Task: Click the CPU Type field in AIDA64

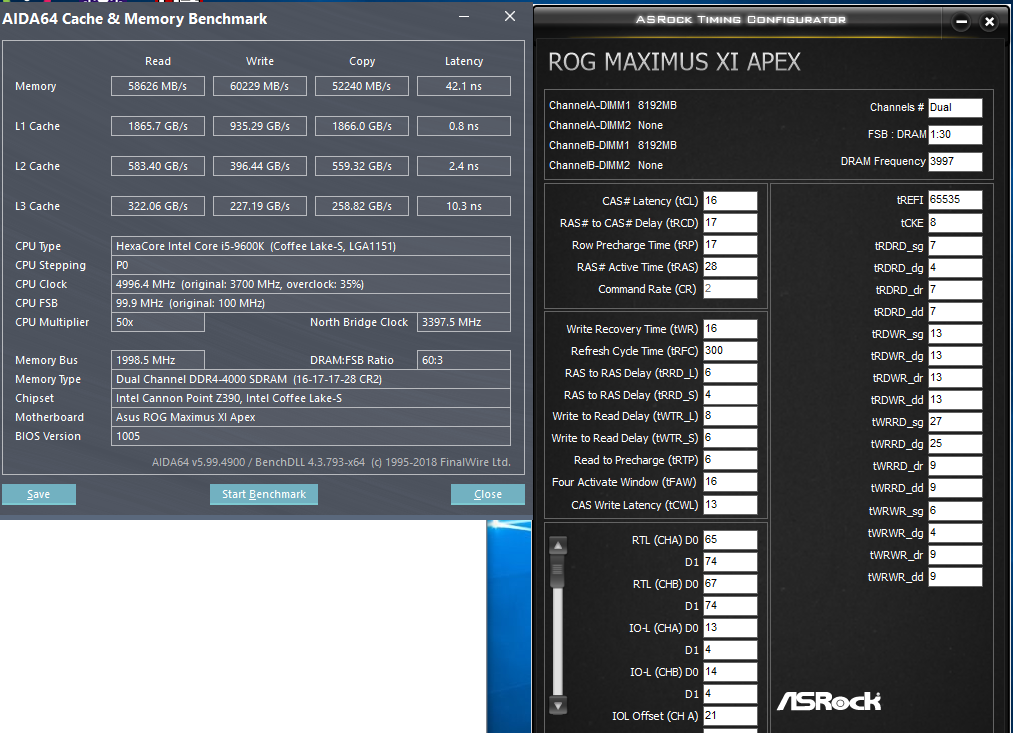Action: (x=311, y=246)
